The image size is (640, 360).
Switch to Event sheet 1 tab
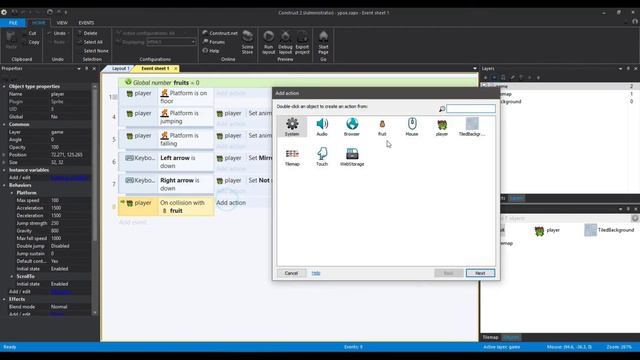click(x=155, y=69)
